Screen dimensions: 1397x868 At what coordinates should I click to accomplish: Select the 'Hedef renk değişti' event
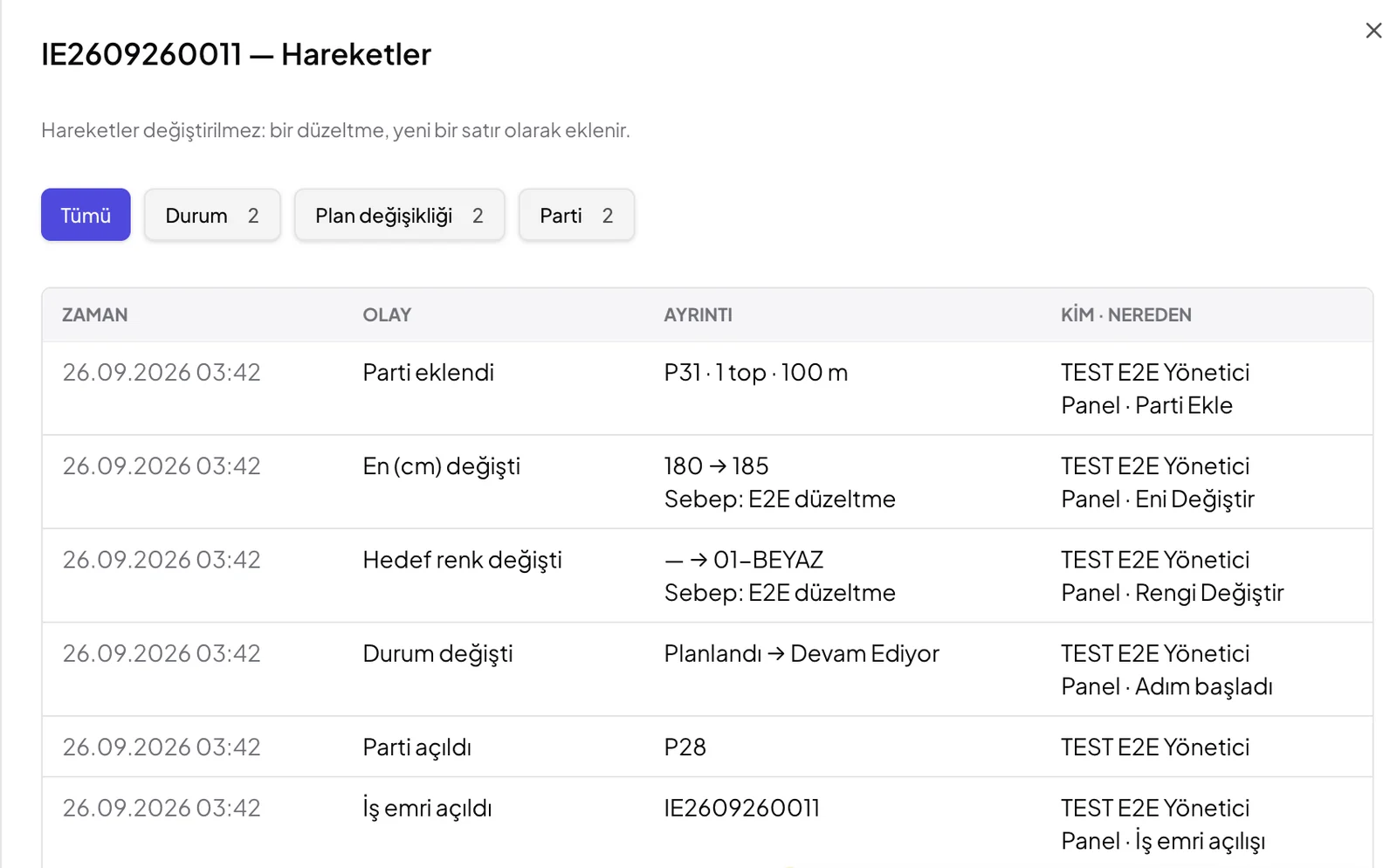pos(462,560)
